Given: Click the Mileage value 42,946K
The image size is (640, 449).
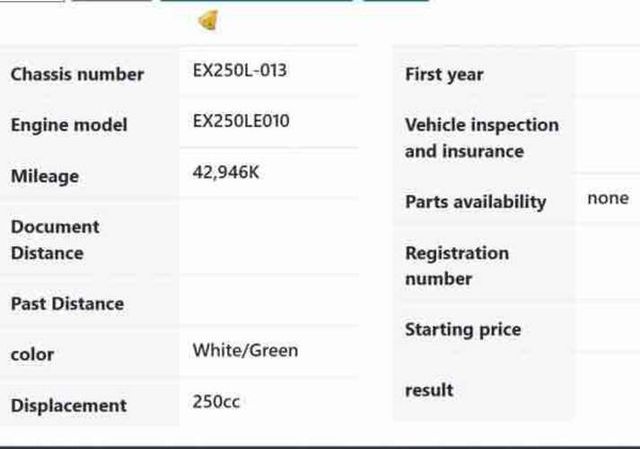Looking at the screenshot, I should pyautogui.click(x=226, y=172).
